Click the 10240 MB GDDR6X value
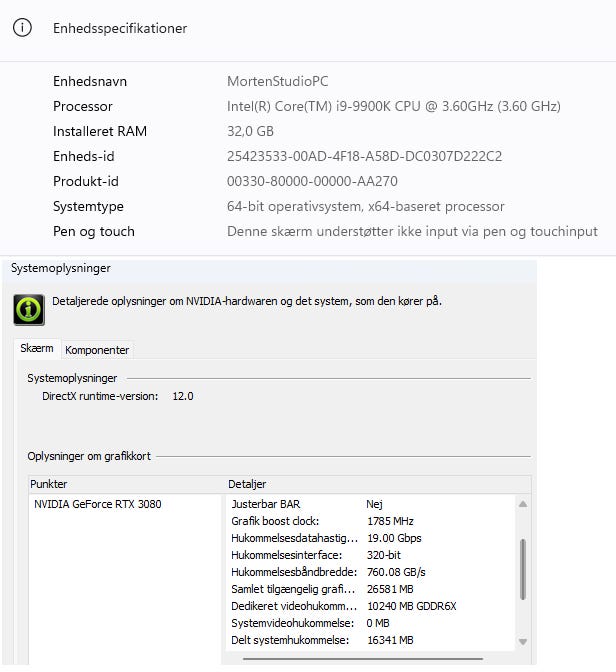Screen dimensions: 616x672 [x=412, y=606]
